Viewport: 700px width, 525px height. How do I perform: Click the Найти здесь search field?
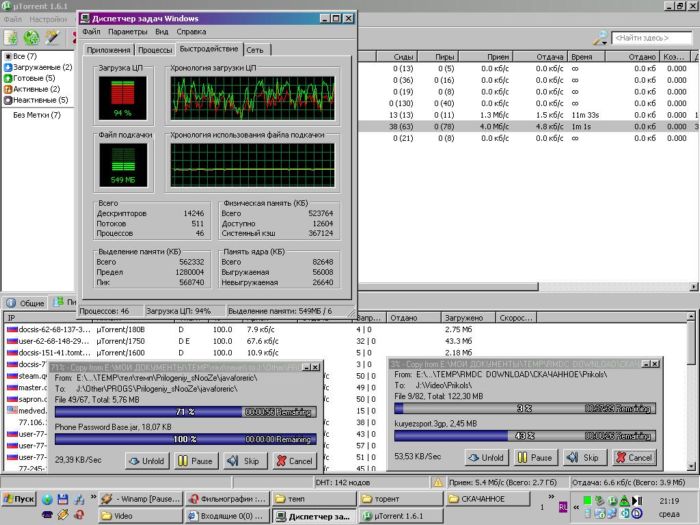coord(651,38)
